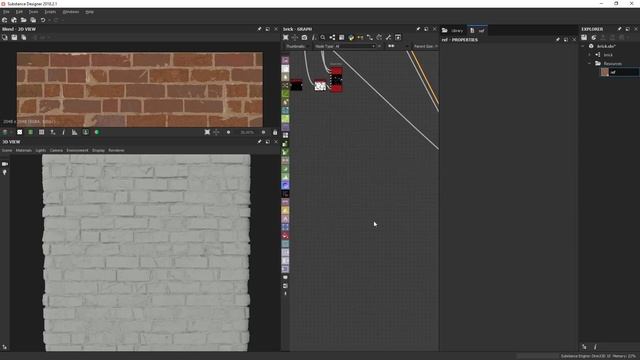Open the Edit menu
The width and height of the screenshot is (640, 360).
click(19, 12)
